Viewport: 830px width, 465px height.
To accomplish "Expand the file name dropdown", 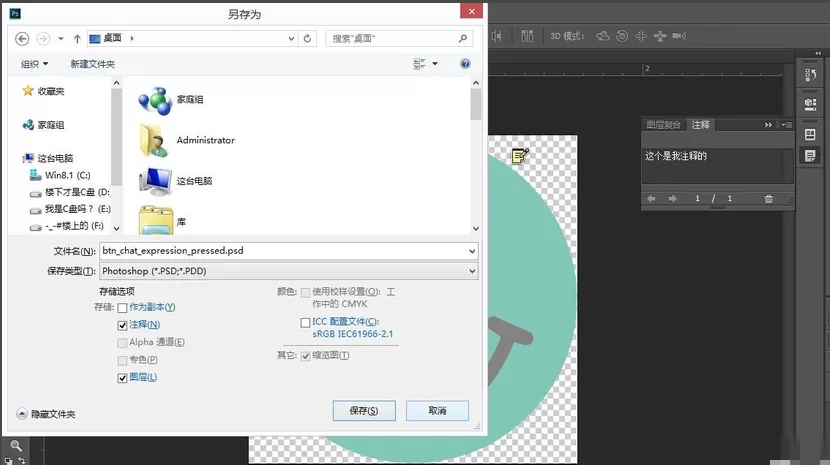I will (x=472, y=252).
